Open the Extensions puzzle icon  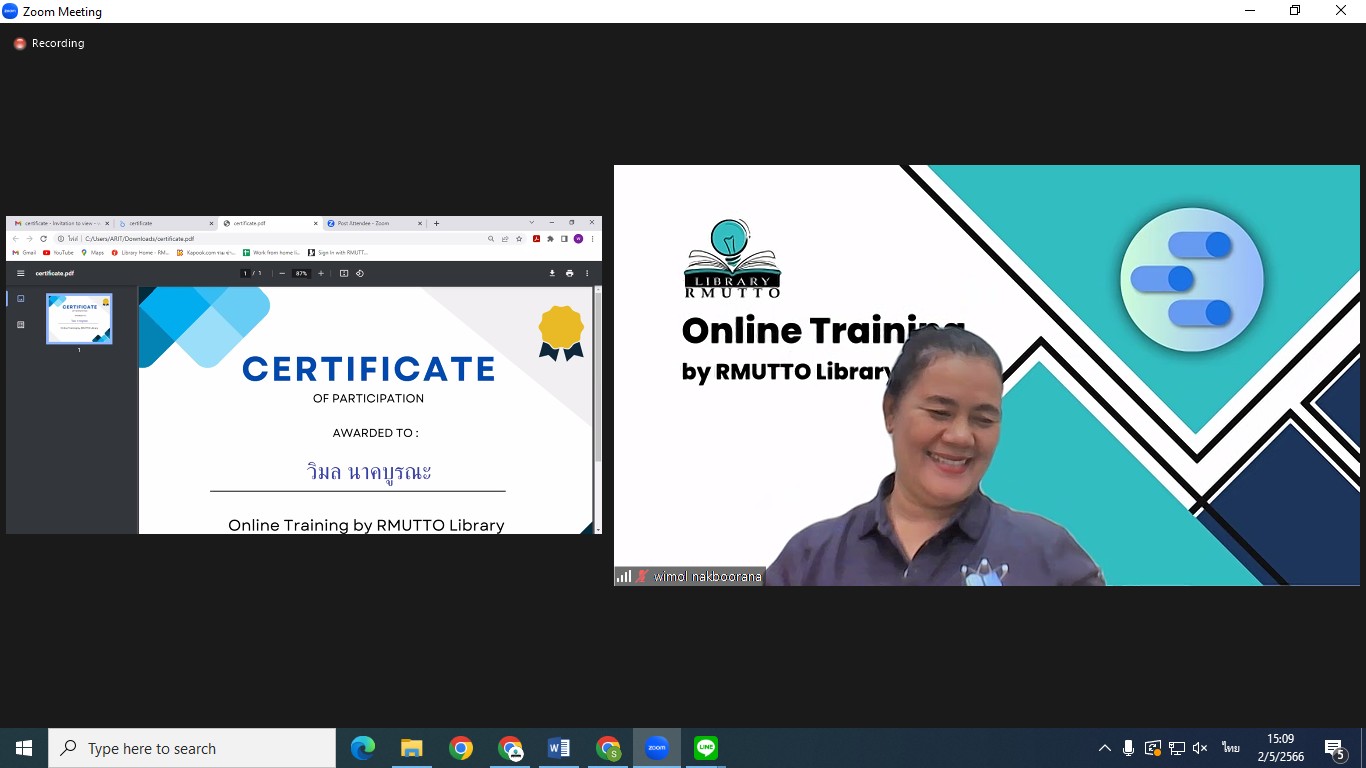click(550, 239)
